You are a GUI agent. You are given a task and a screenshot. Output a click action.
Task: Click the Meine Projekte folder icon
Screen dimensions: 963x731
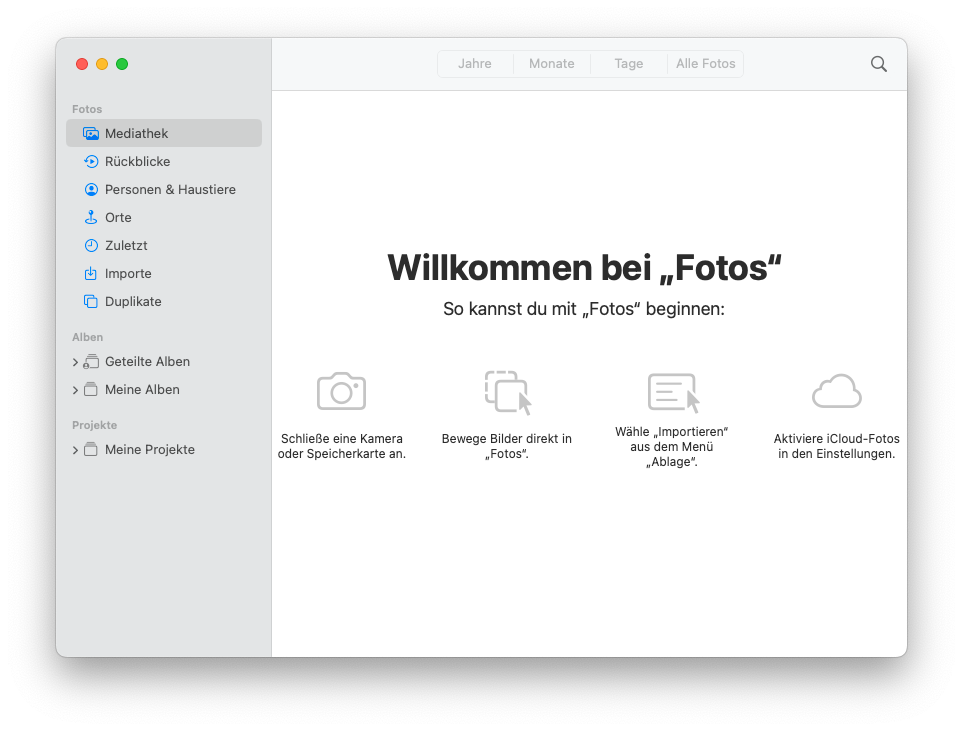[x=91, y=450]
